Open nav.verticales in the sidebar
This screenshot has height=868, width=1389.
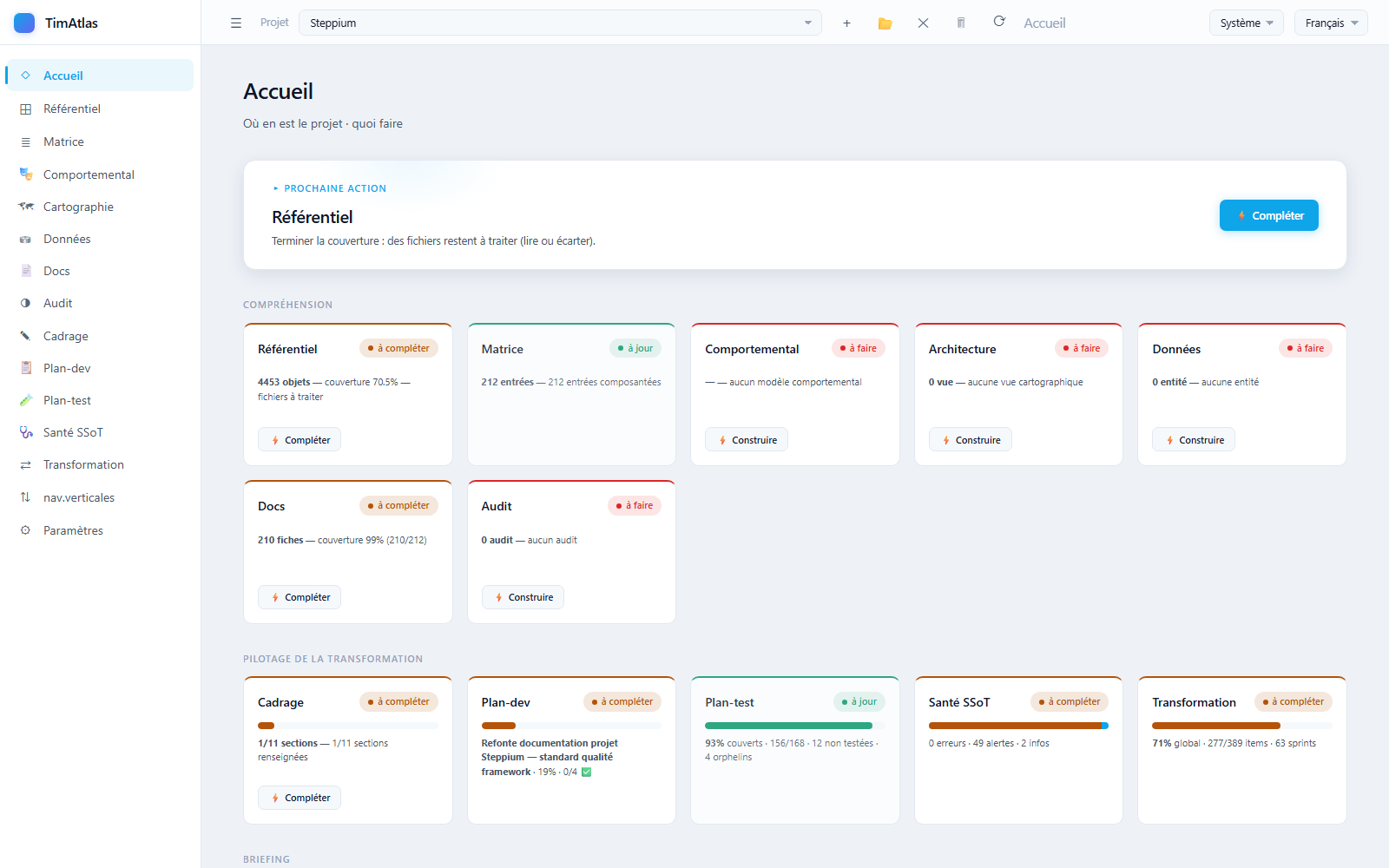point(100,497)
